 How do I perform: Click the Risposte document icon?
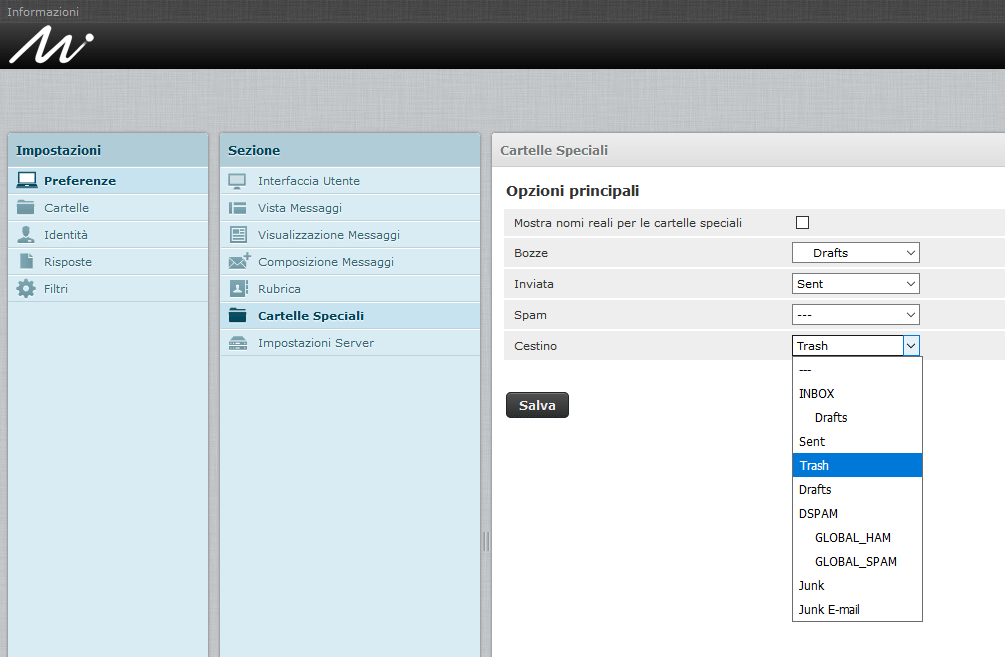(27, 262)
